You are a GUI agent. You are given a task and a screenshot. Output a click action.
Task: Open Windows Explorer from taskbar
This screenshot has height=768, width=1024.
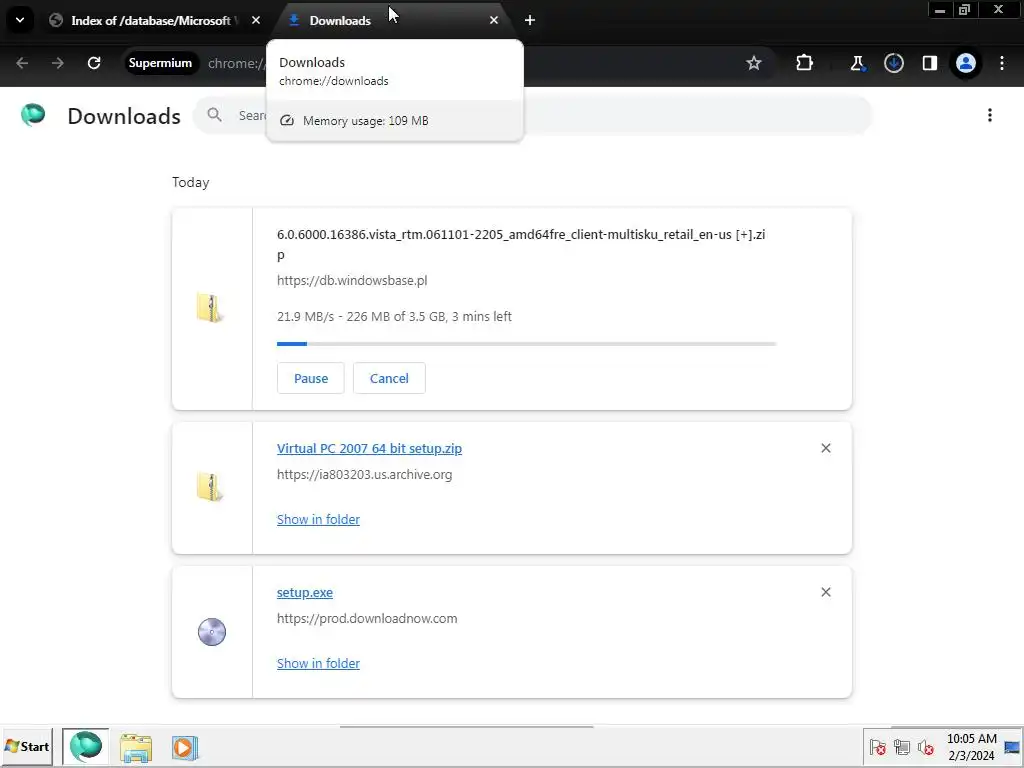click(x=136, y=747)
